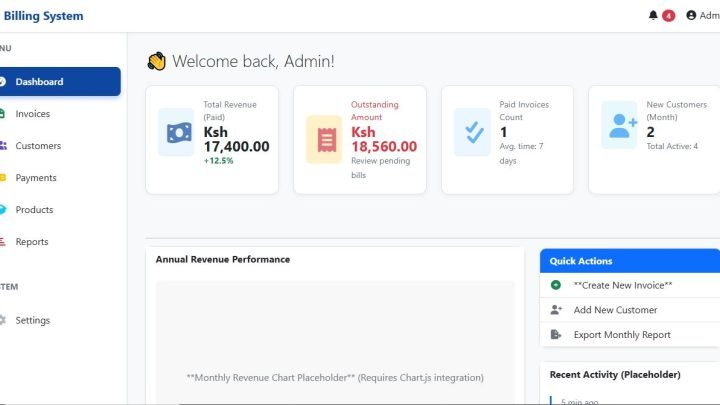Click the Outstanding Amount receipt icon
The width and height of the screenshot is (720, 405).
pos(323,139)
